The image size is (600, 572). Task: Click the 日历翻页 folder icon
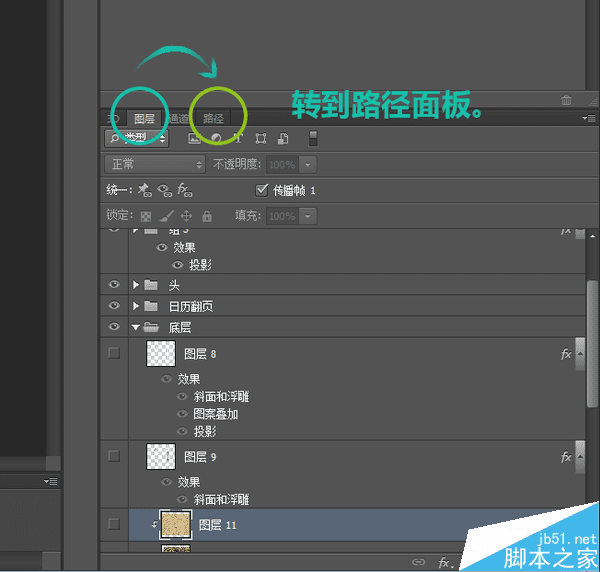tap(151, 306)
